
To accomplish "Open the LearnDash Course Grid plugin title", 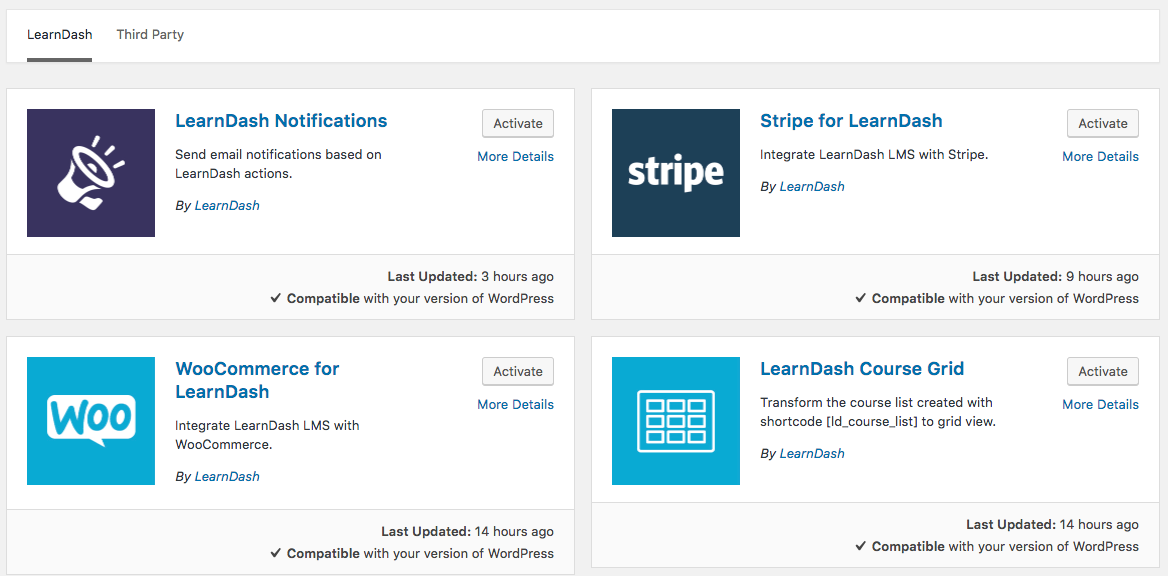I will tap(862, 369).
